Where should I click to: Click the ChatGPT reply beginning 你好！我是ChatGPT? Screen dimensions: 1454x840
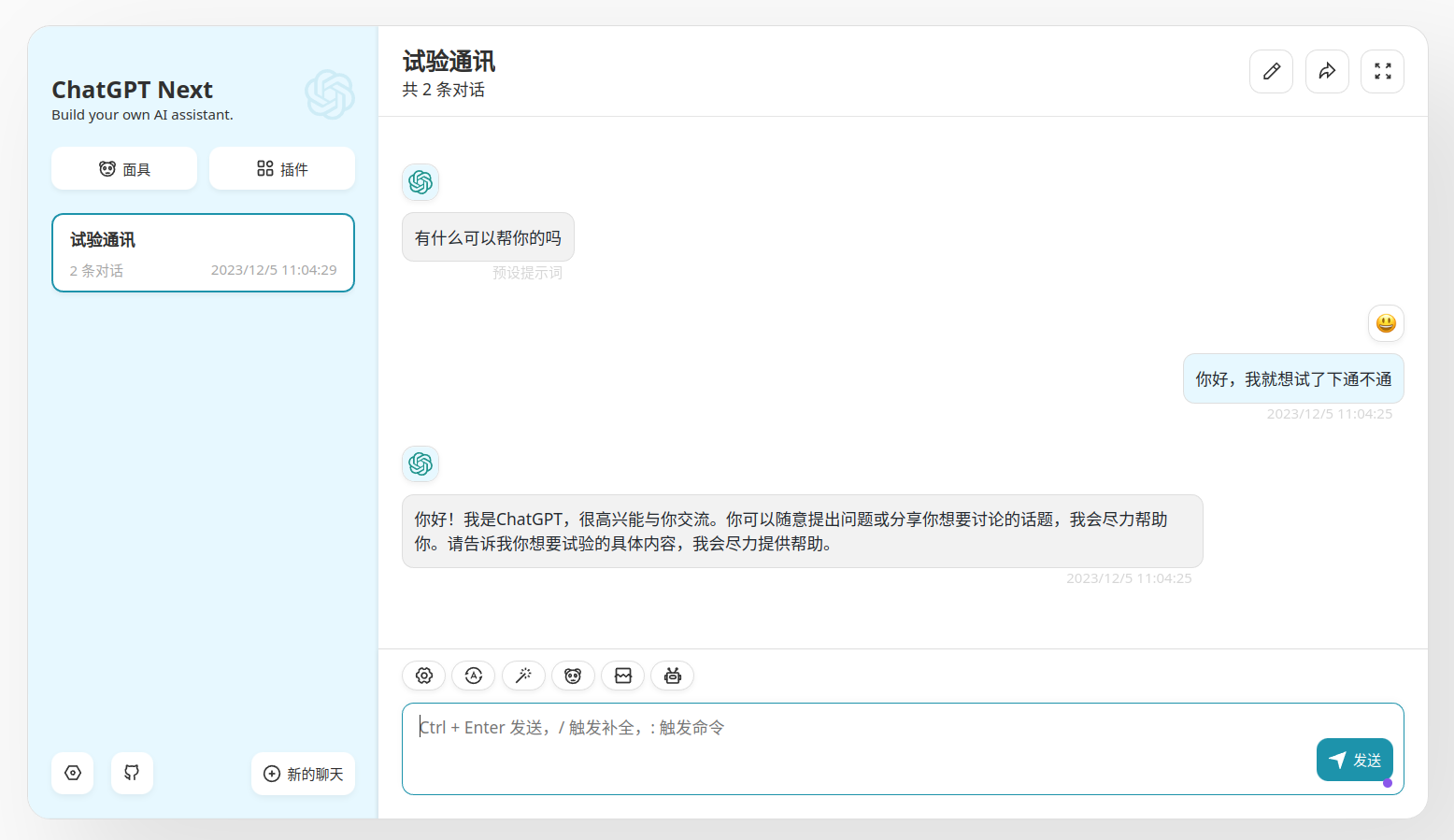click(x=802, y=531)
